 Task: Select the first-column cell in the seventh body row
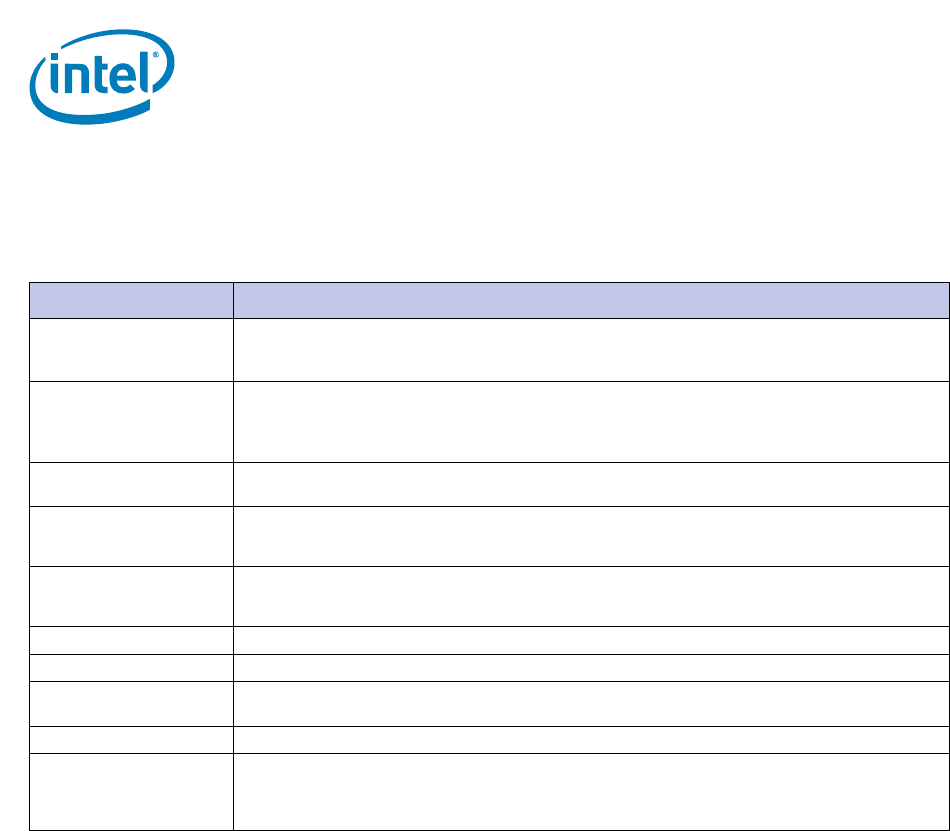tap(131, 668)
